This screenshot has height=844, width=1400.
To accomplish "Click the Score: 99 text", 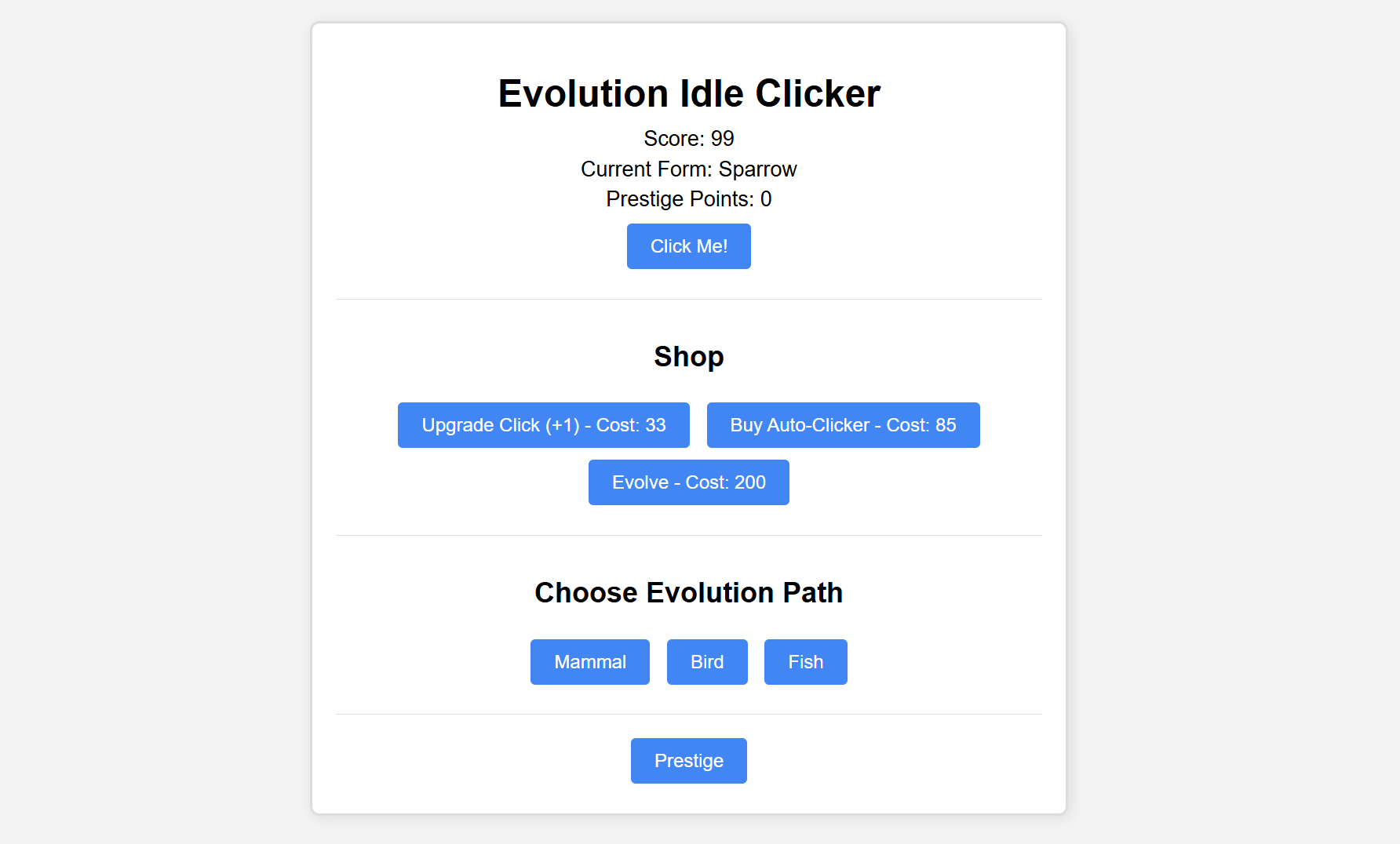I will click(x=688, y=139).
